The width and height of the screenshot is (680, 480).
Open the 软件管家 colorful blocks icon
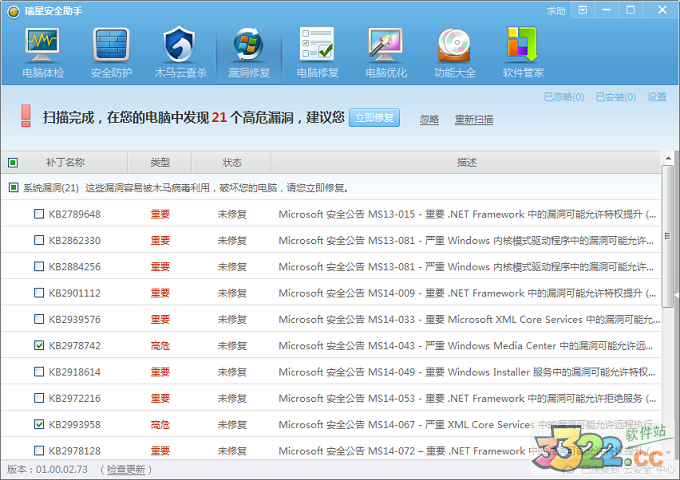pos(523,45)
